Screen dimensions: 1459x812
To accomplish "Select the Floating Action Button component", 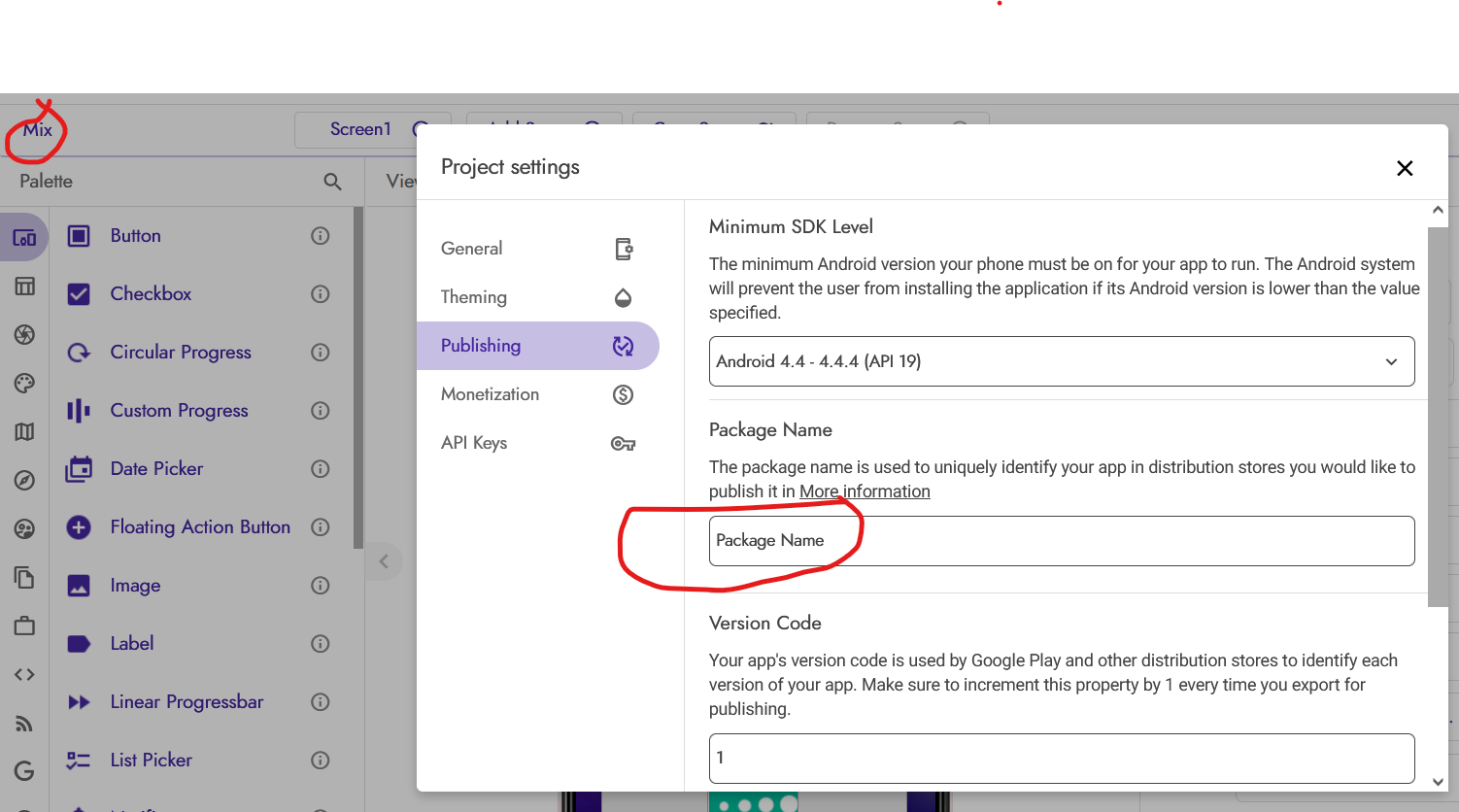I will click(198, 527).
